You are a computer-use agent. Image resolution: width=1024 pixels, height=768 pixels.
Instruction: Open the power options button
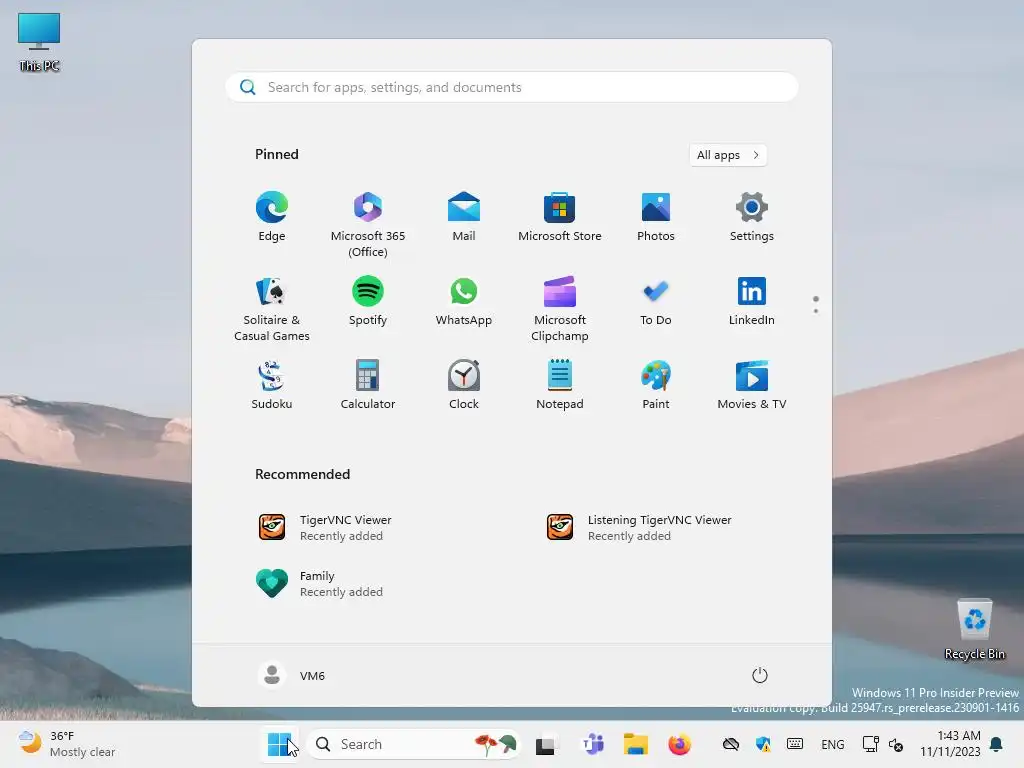pyautogui.click(x=760, y=675)
